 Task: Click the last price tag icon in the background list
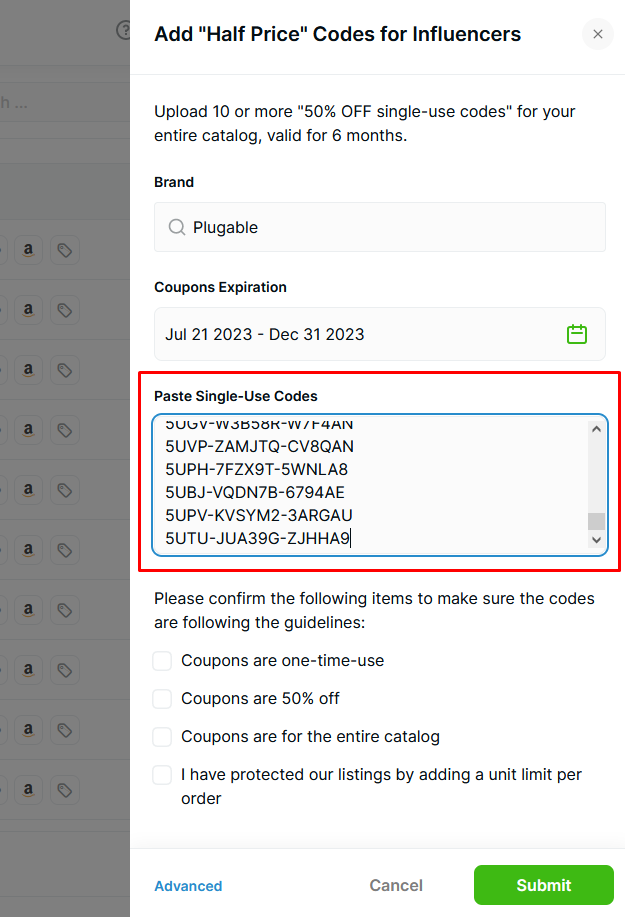[x=64, y=790]
